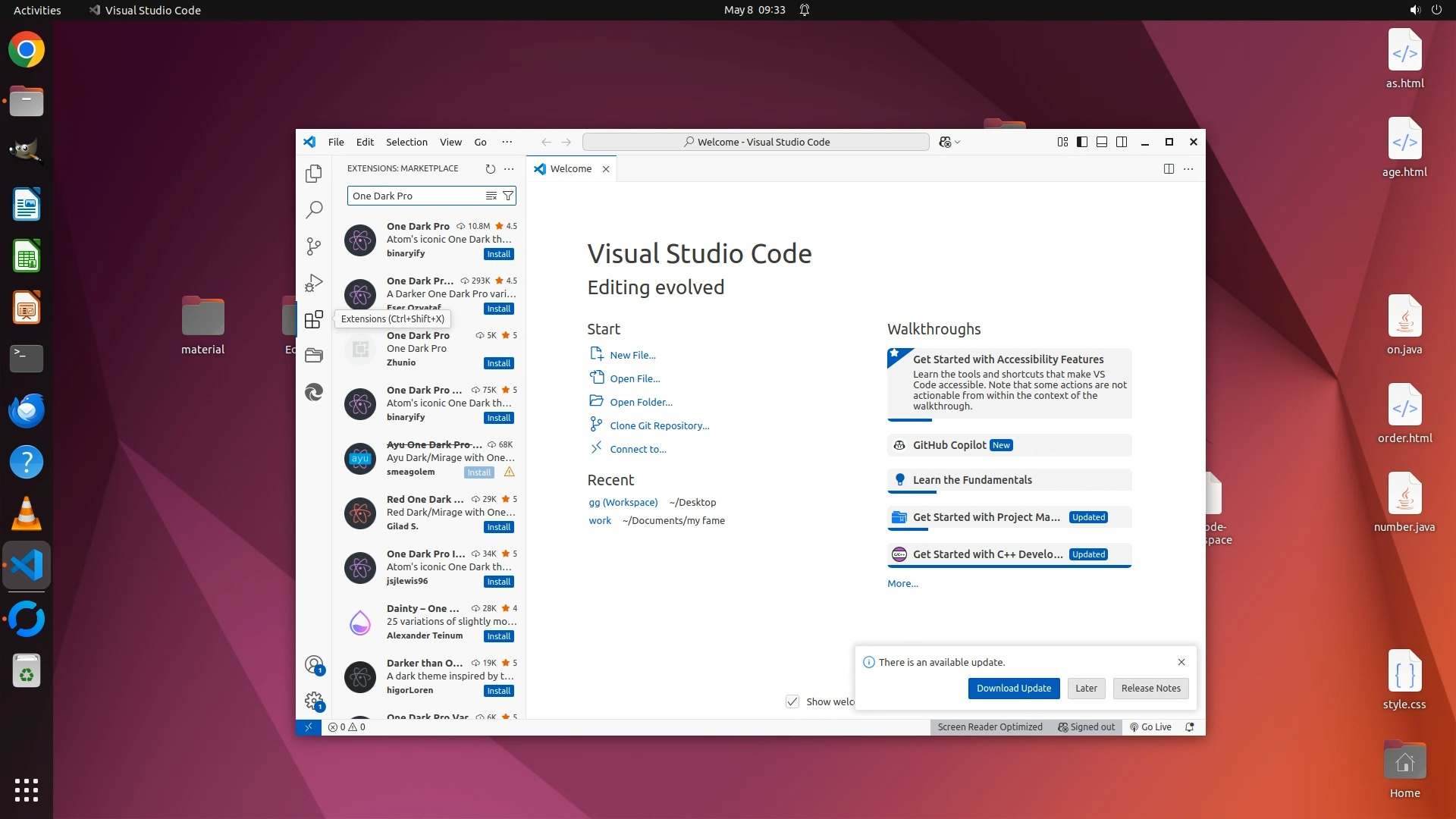Open the Search view in activity bar
Image resolution: width=1456 pixels, height=819 pixels.
tap(314, 210)
